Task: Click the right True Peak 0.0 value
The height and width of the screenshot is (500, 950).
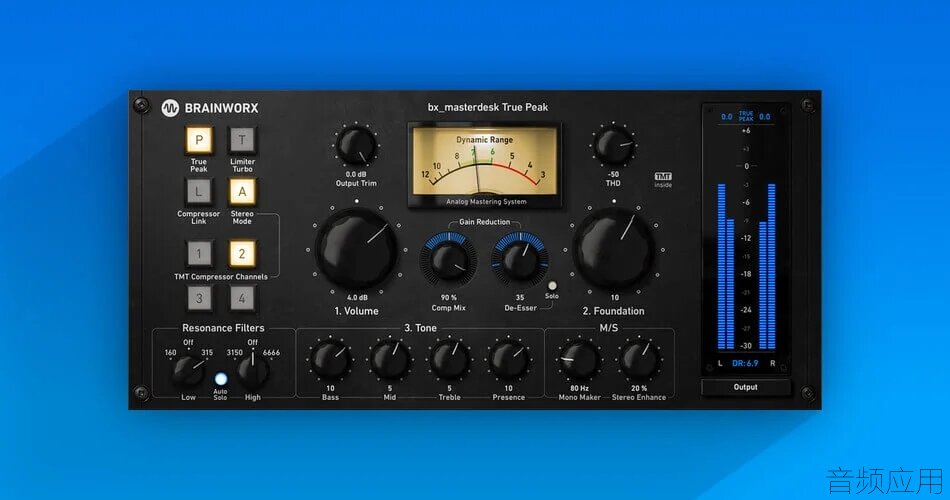Action: click(765, 116)
